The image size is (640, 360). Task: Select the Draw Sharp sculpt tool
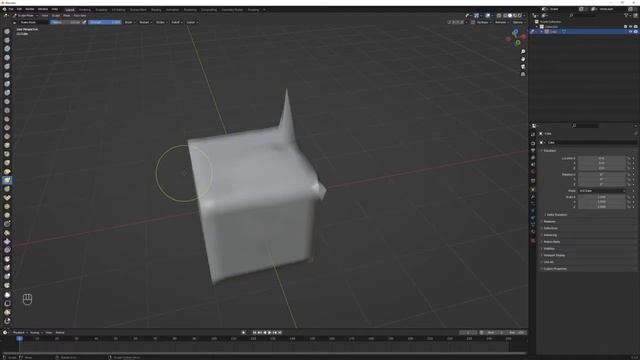[x=7, y=40]
